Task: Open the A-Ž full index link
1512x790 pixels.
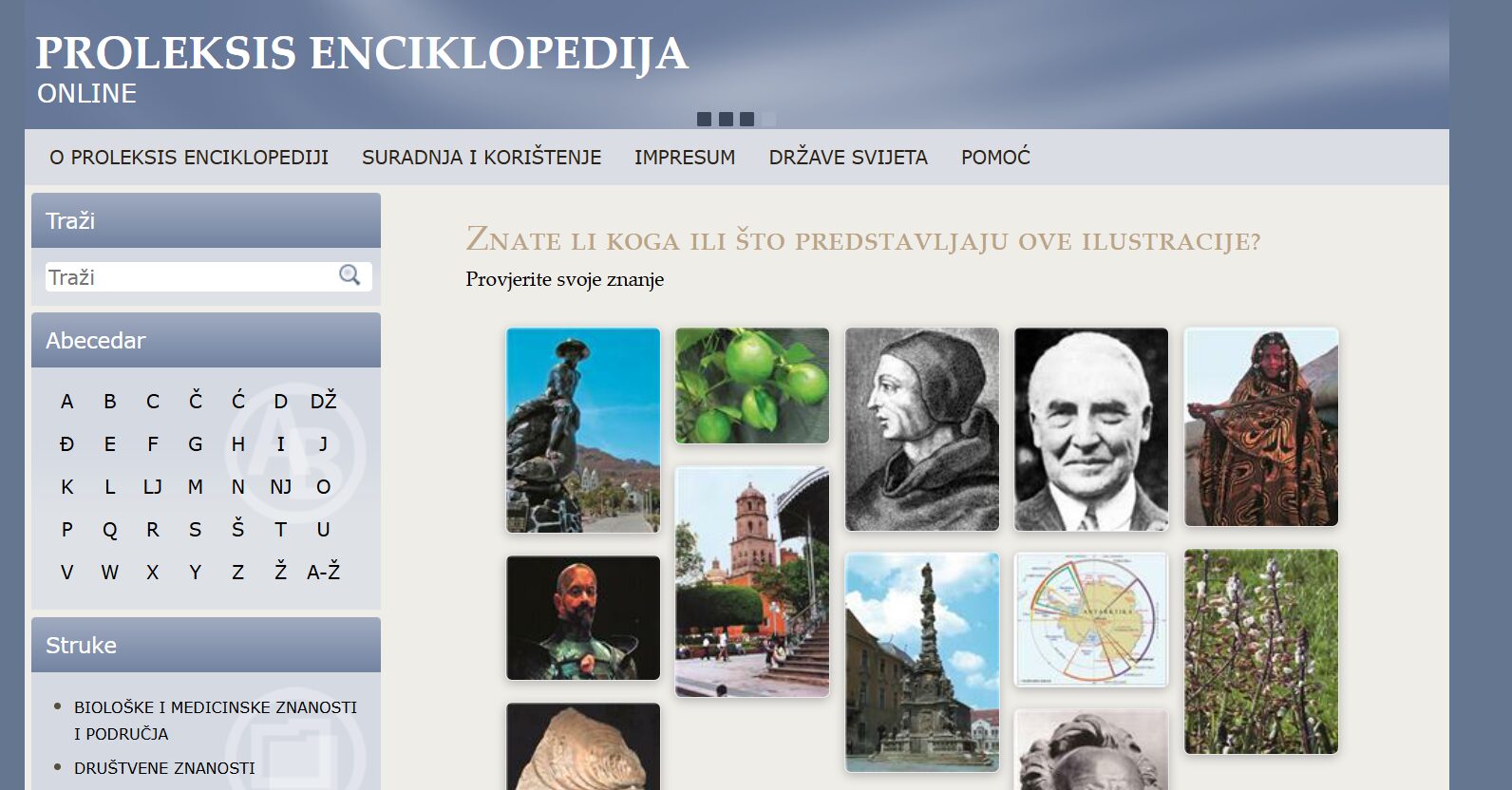Action: tap(323, 572)
